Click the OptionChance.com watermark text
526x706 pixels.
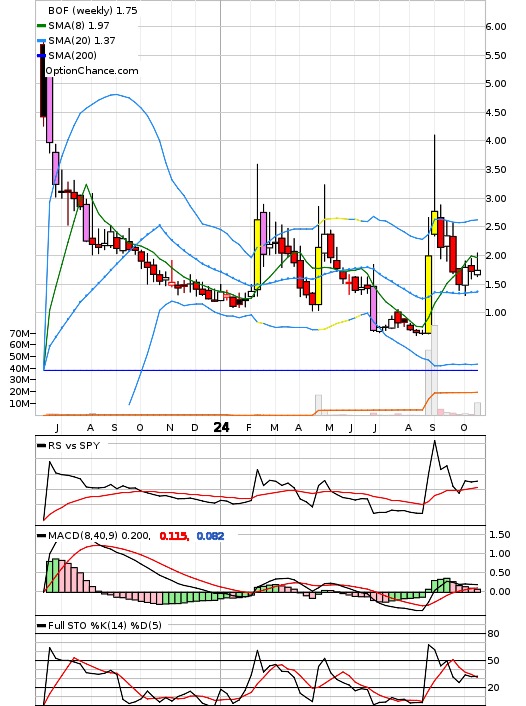[92, 71]
